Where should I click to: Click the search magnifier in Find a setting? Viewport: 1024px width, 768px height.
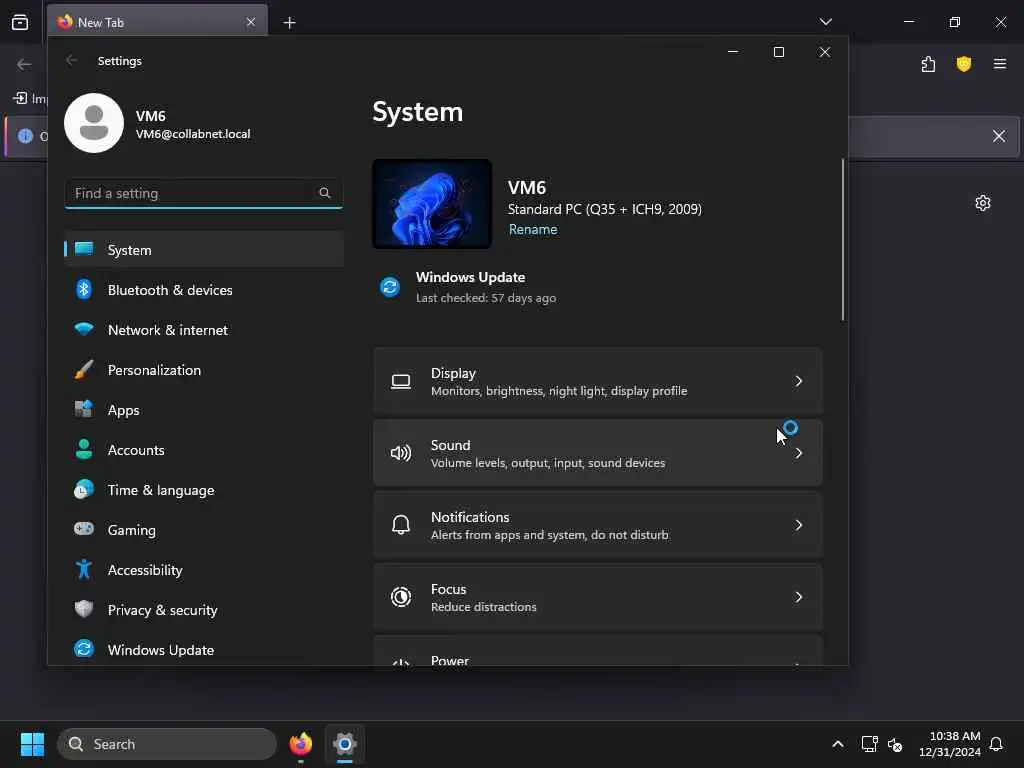pos(325,193)
